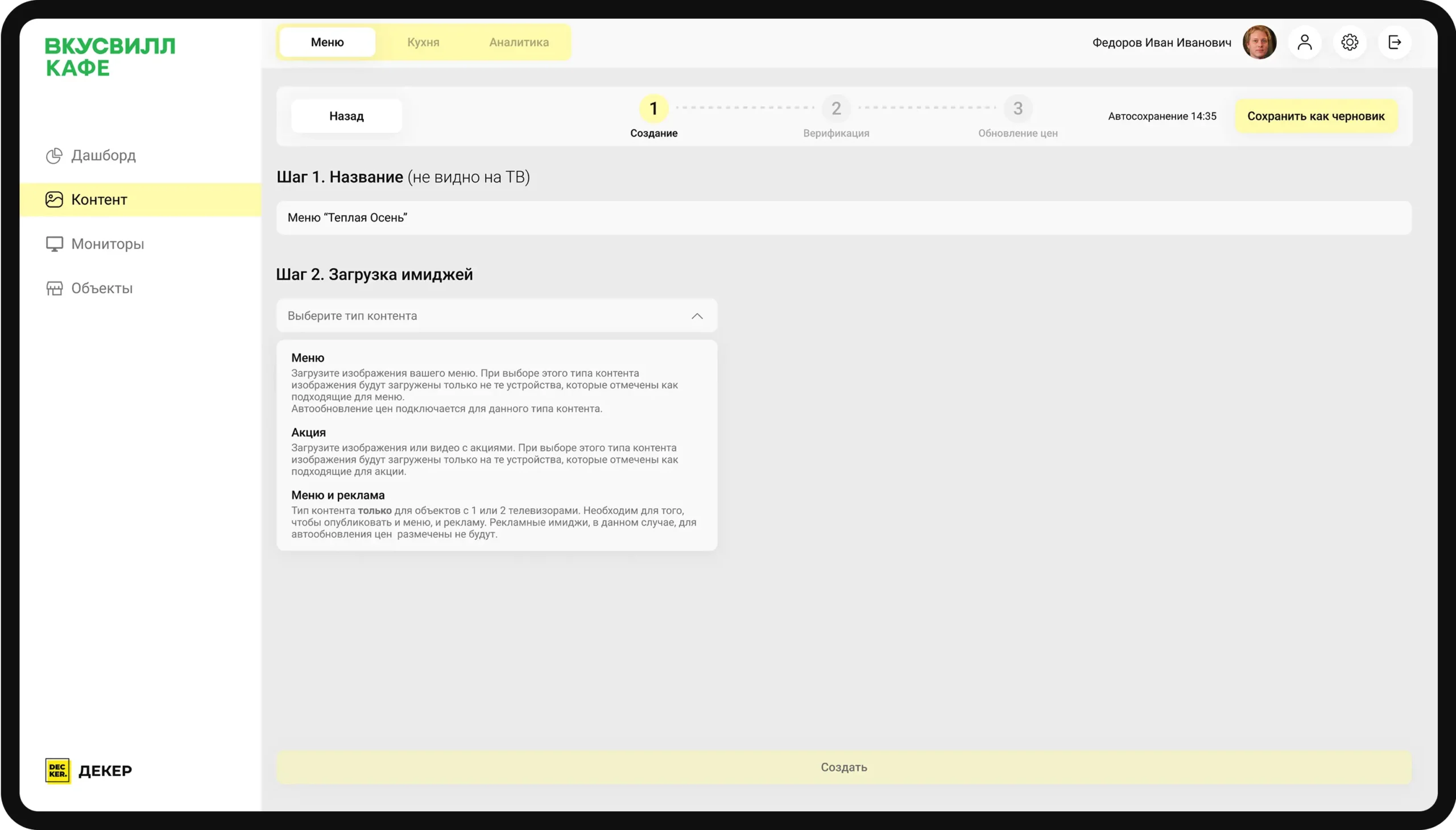Collapse the content type dropdown chevron
The image size is (1456, 830).
click(x=697, y=316)
